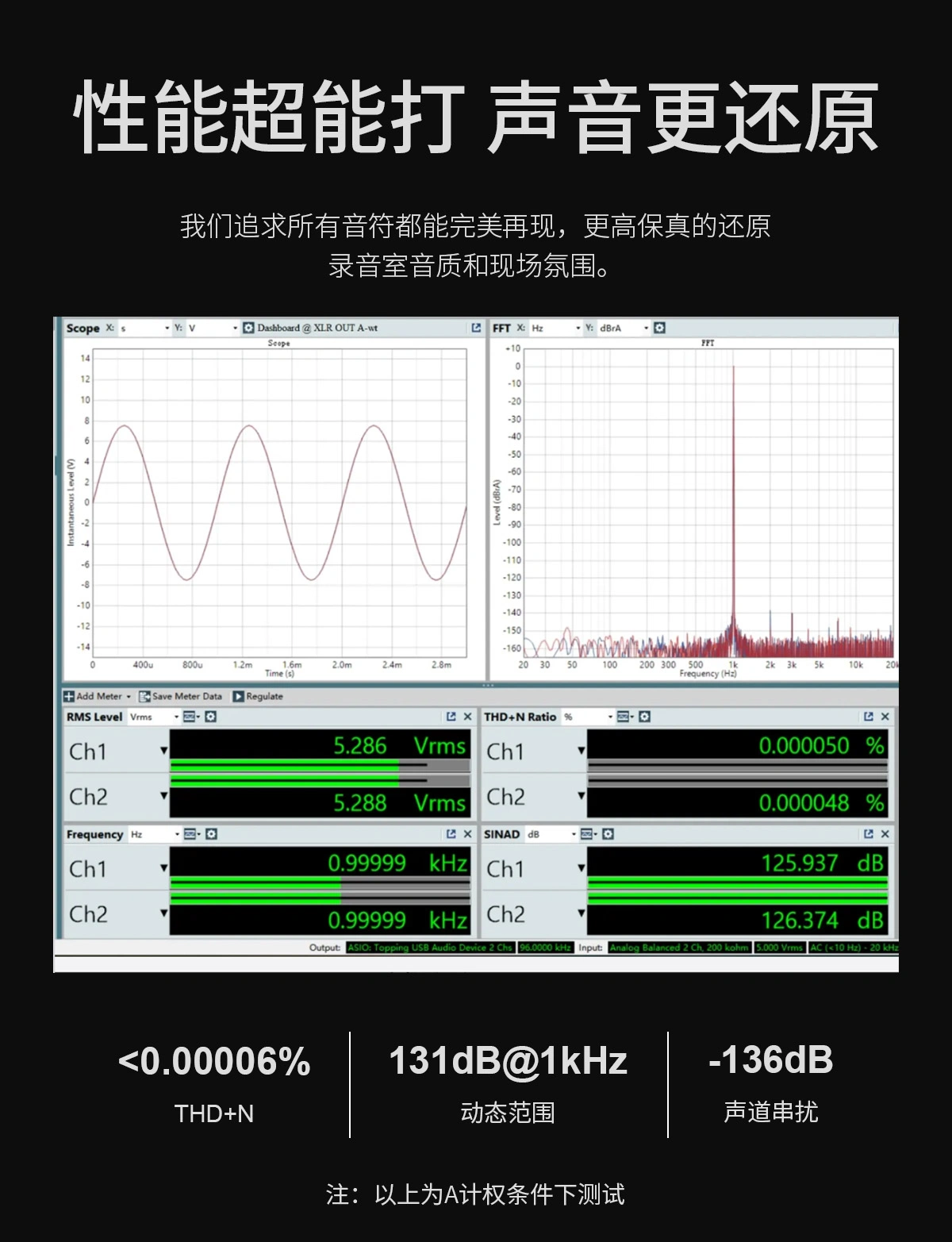The width and height of the screenshot is (952, 1242).
Task: Open THD+N Ratio display format icon
Action: tap(624, 717)
